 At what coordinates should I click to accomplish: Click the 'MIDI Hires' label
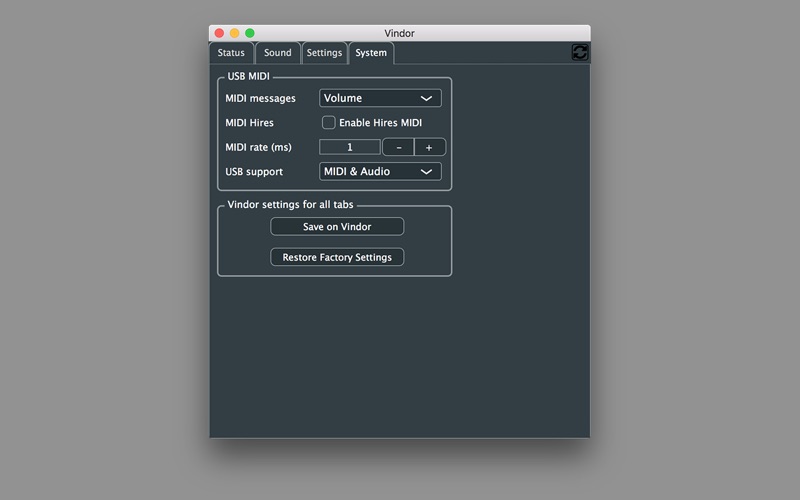pyautogui.click(x=249, y=122)
